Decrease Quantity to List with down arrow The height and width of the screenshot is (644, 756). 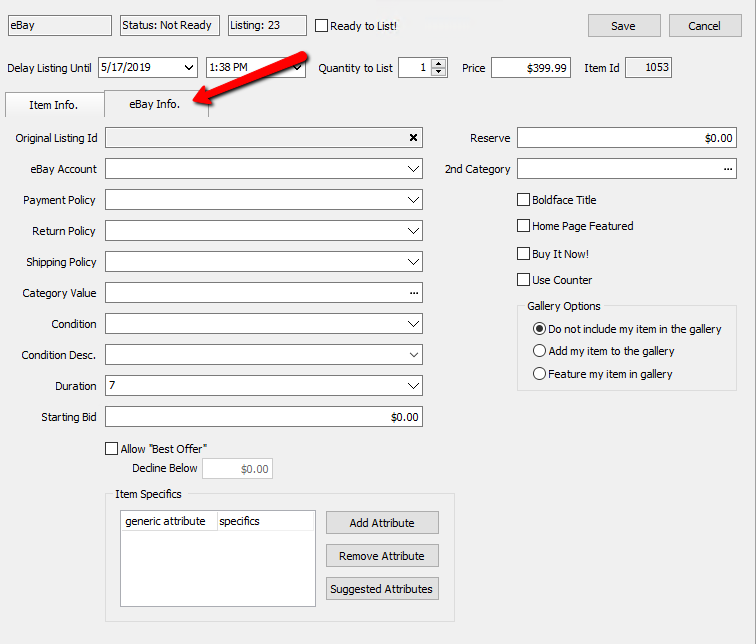438,72
